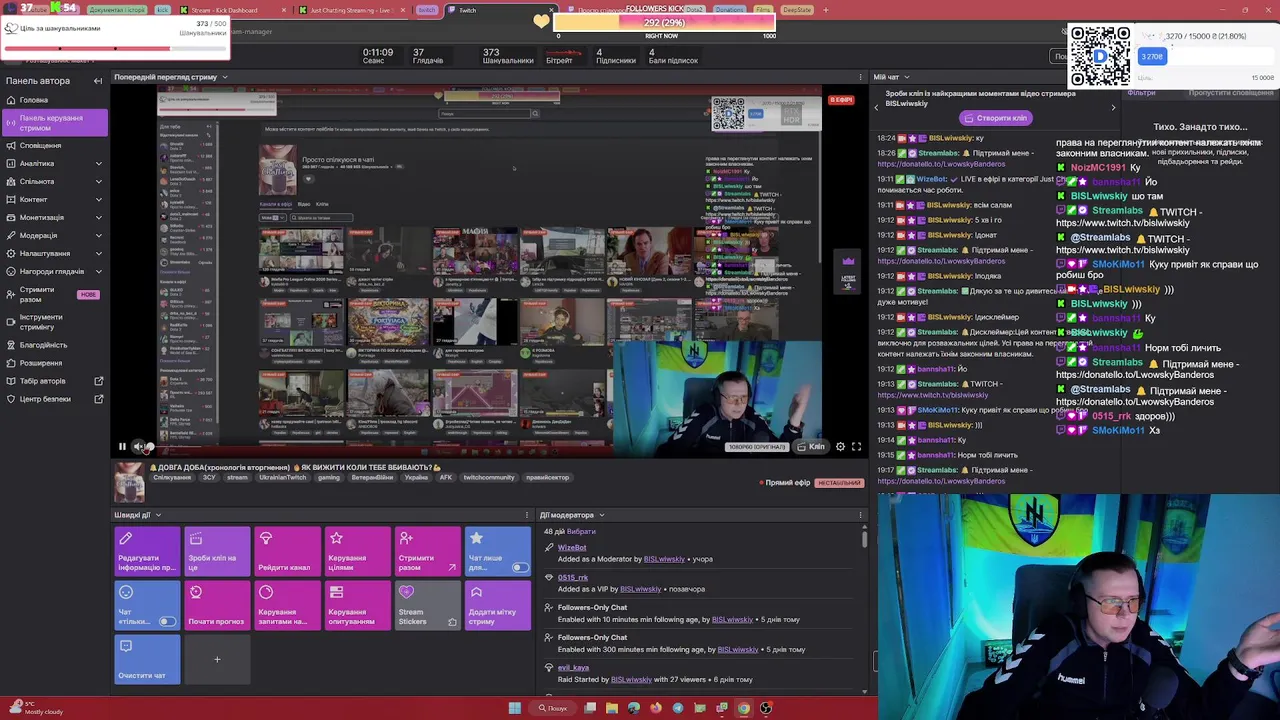This screenshot has height=720, width=1280.
Task: Click the Зроби кліп на це tile
Action: coord(217,551)
